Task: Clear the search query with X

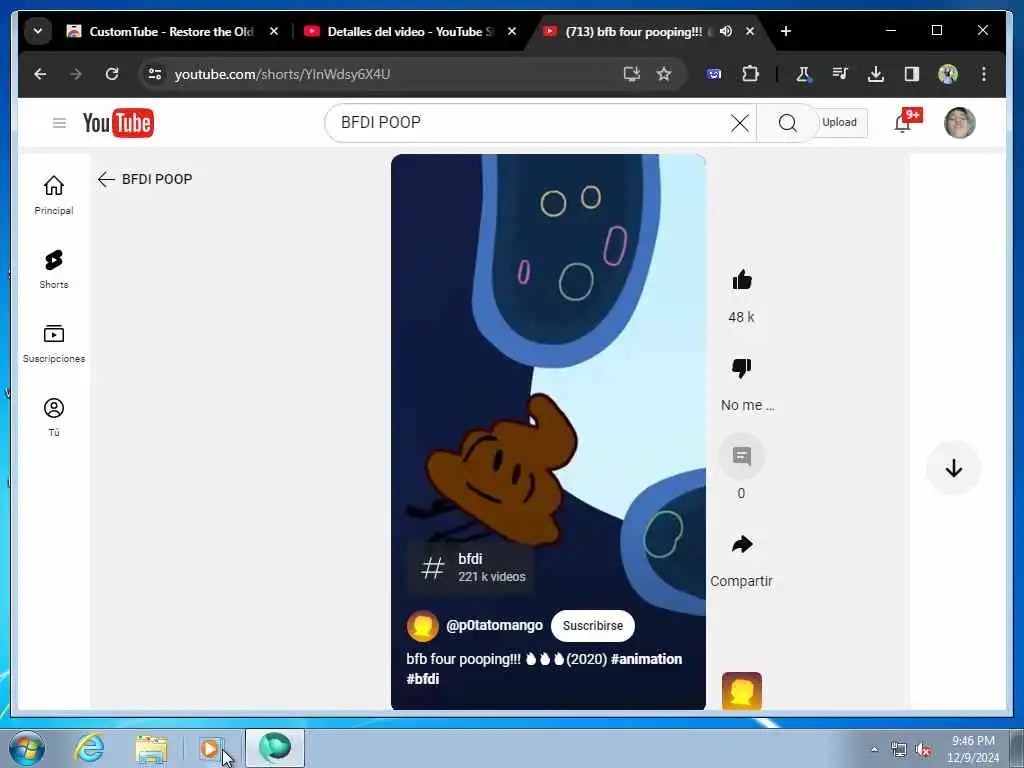Action: (739, 123)
